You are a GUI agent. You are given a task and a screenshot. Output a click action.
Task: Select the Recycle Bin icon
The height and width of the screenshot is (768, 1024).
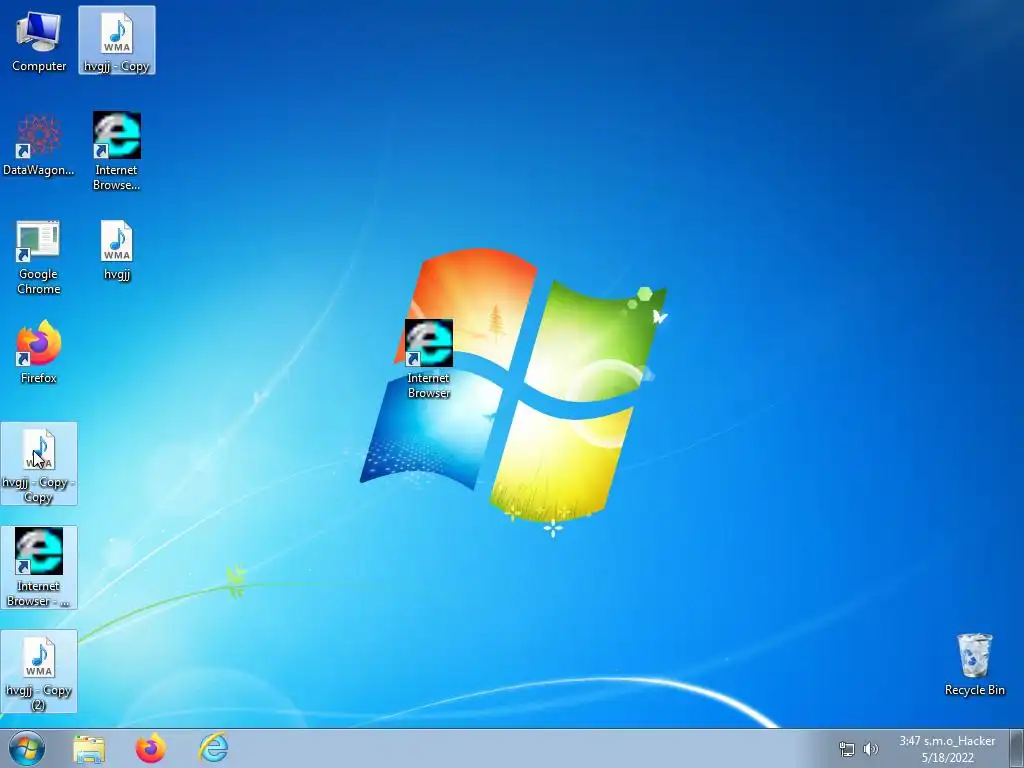coord(974,664)
